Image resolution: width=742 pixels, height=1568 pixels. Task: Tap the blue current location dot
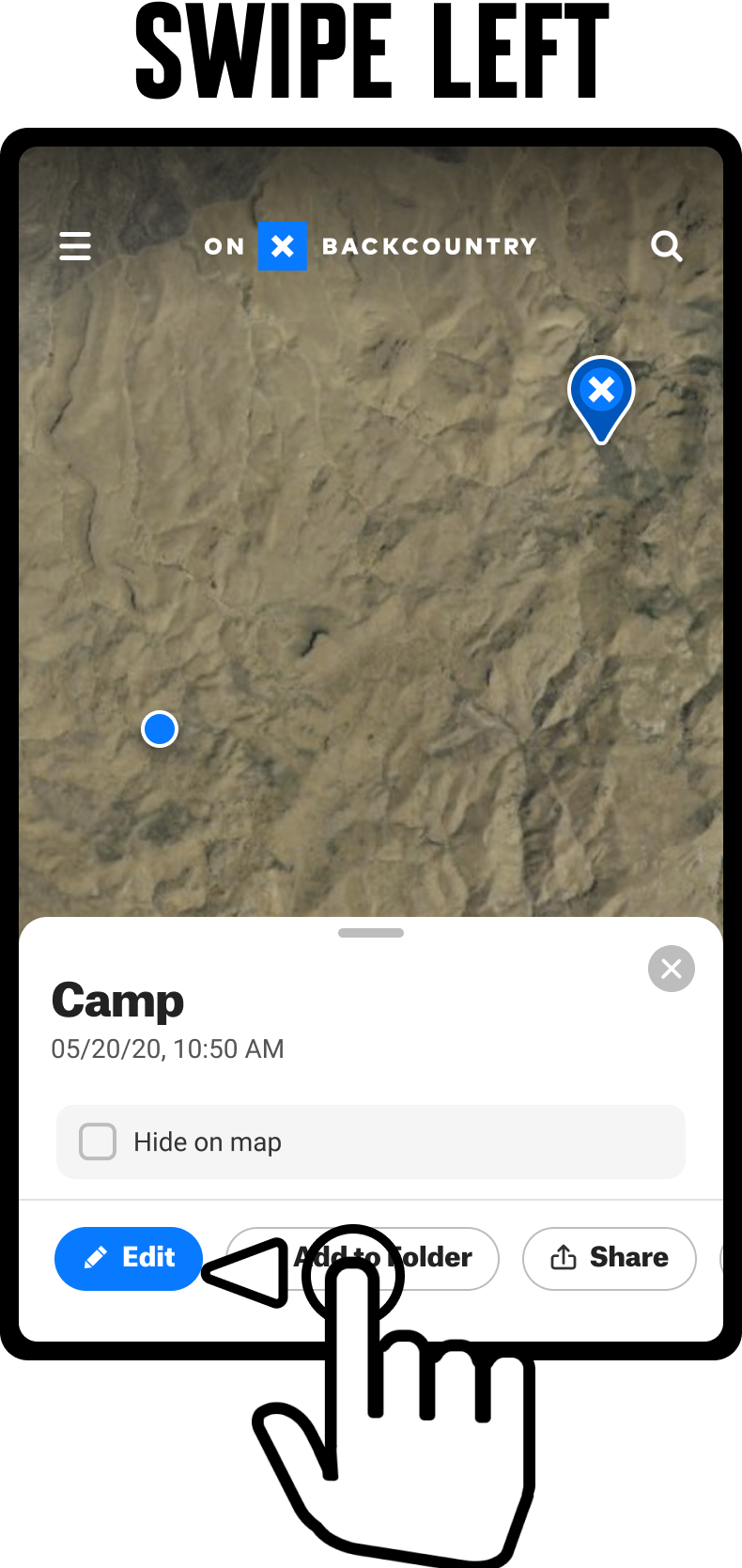click(x=160, y=729)
